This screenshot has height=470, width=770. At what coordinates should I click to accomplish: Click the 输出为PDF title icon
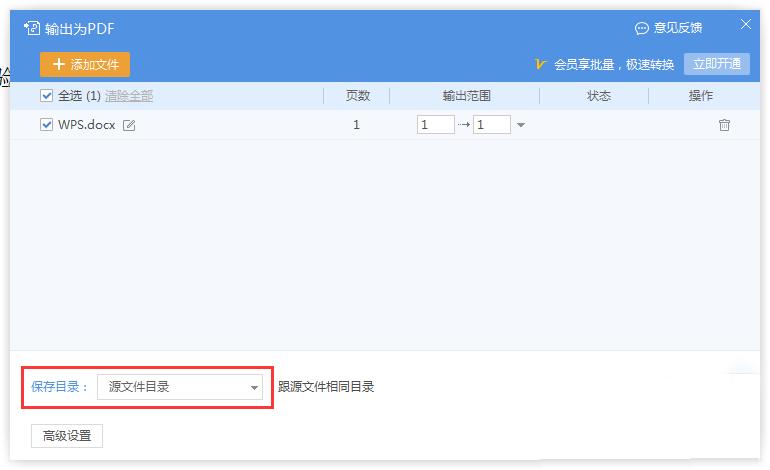coord(32,28)
